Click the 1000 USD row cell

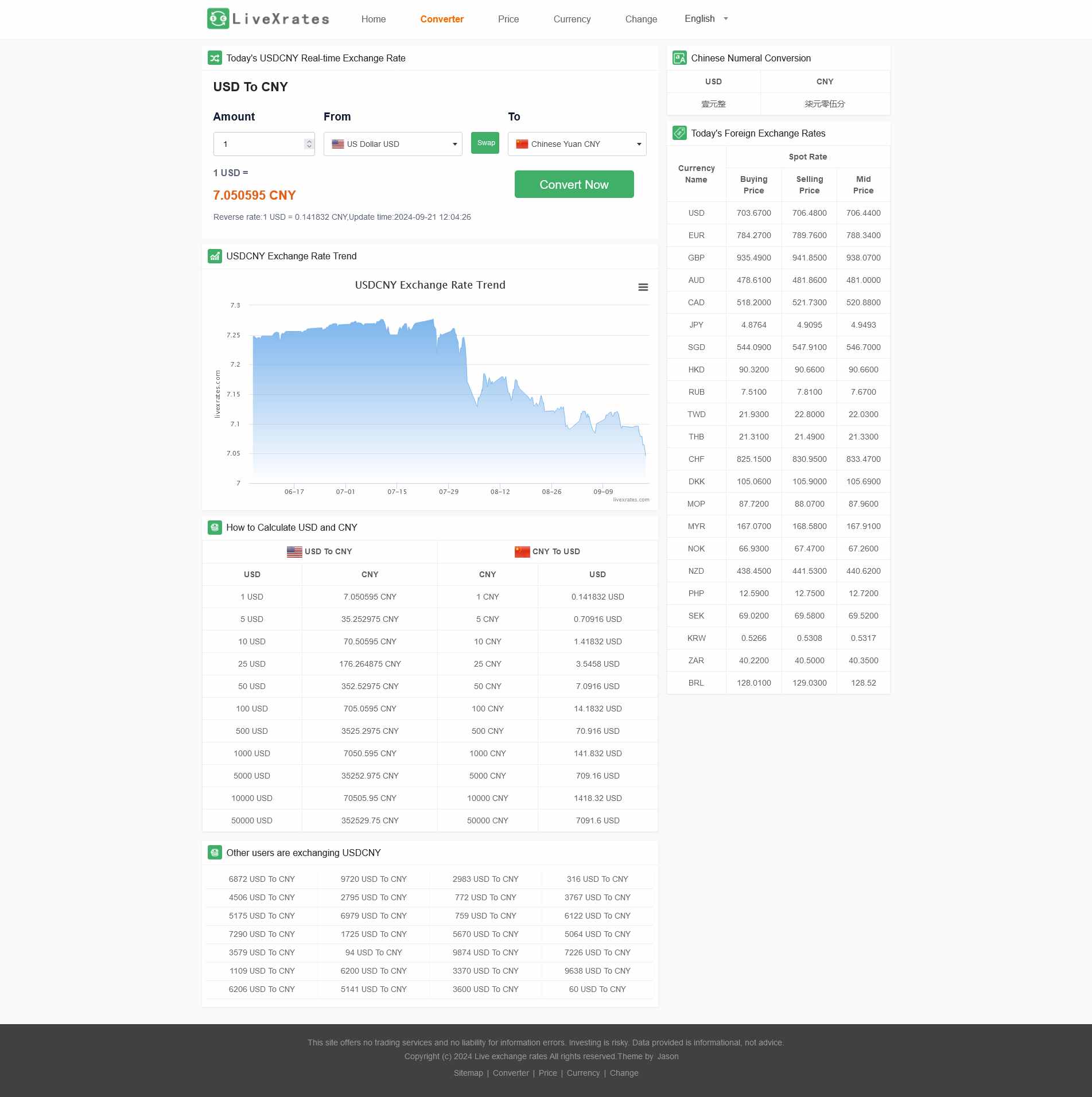pos(251,753)
